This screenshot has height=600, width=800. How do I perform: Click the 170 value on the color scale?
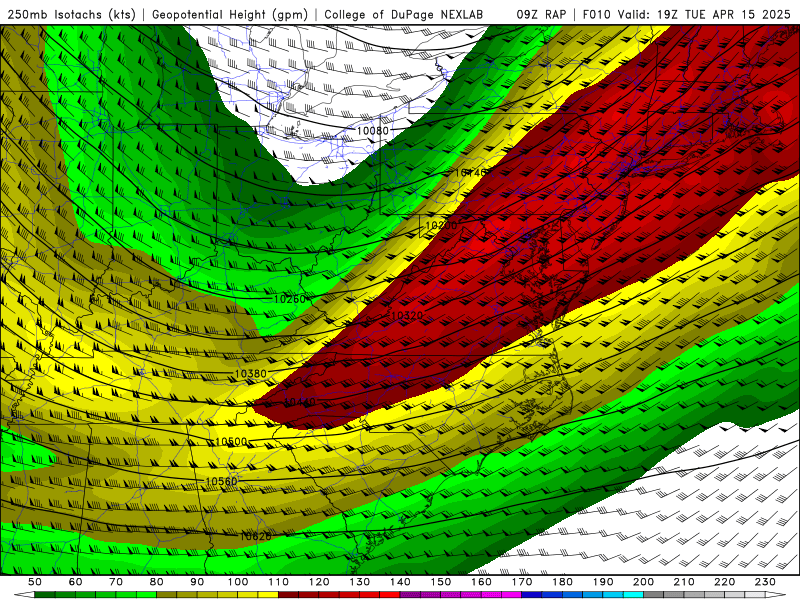pos(521,582)
